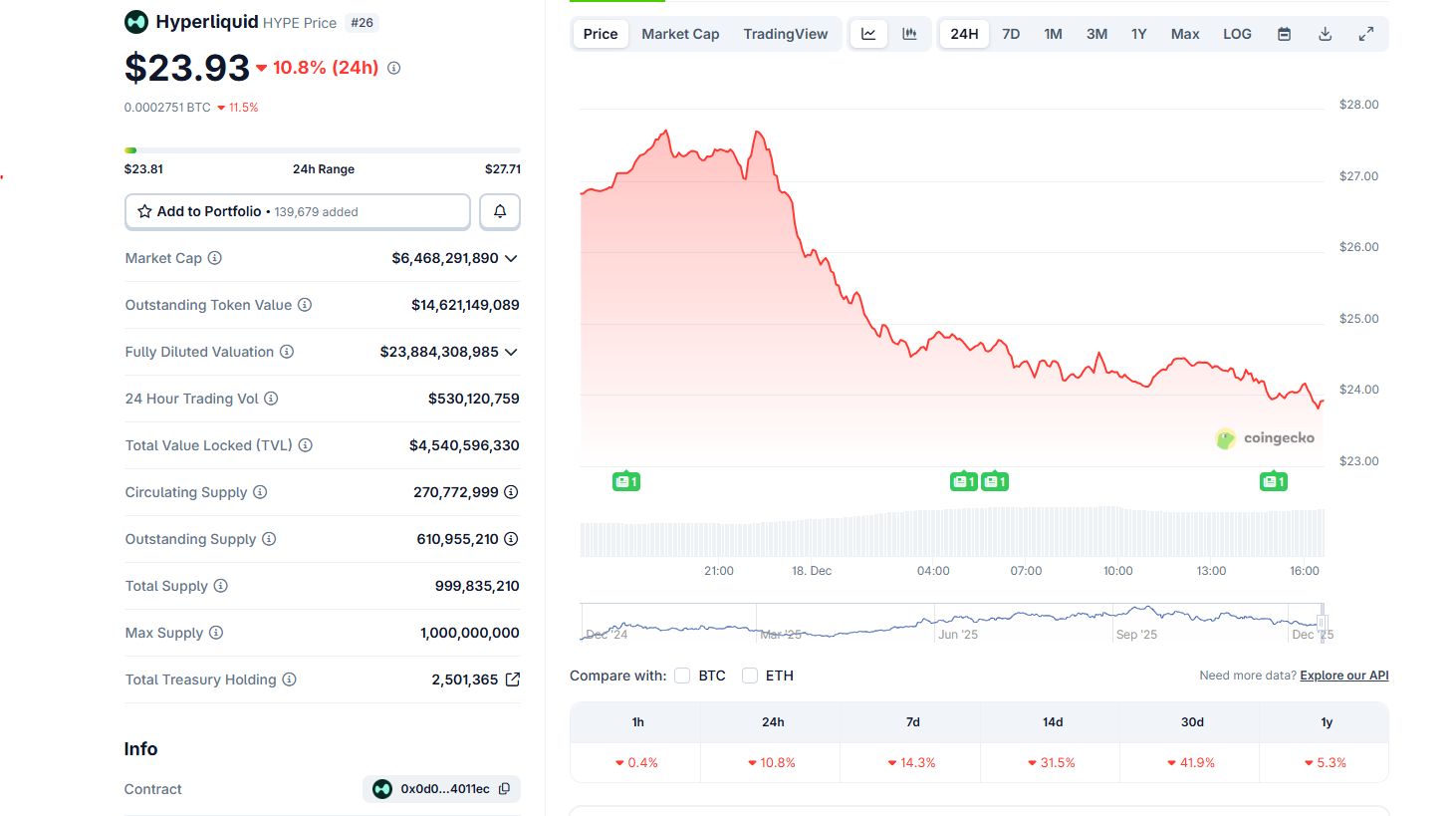Click the market cap value $6,468,291,890
Image resolution: width=1456 pixels, height=816 pixels.
[x=445, y=258]
